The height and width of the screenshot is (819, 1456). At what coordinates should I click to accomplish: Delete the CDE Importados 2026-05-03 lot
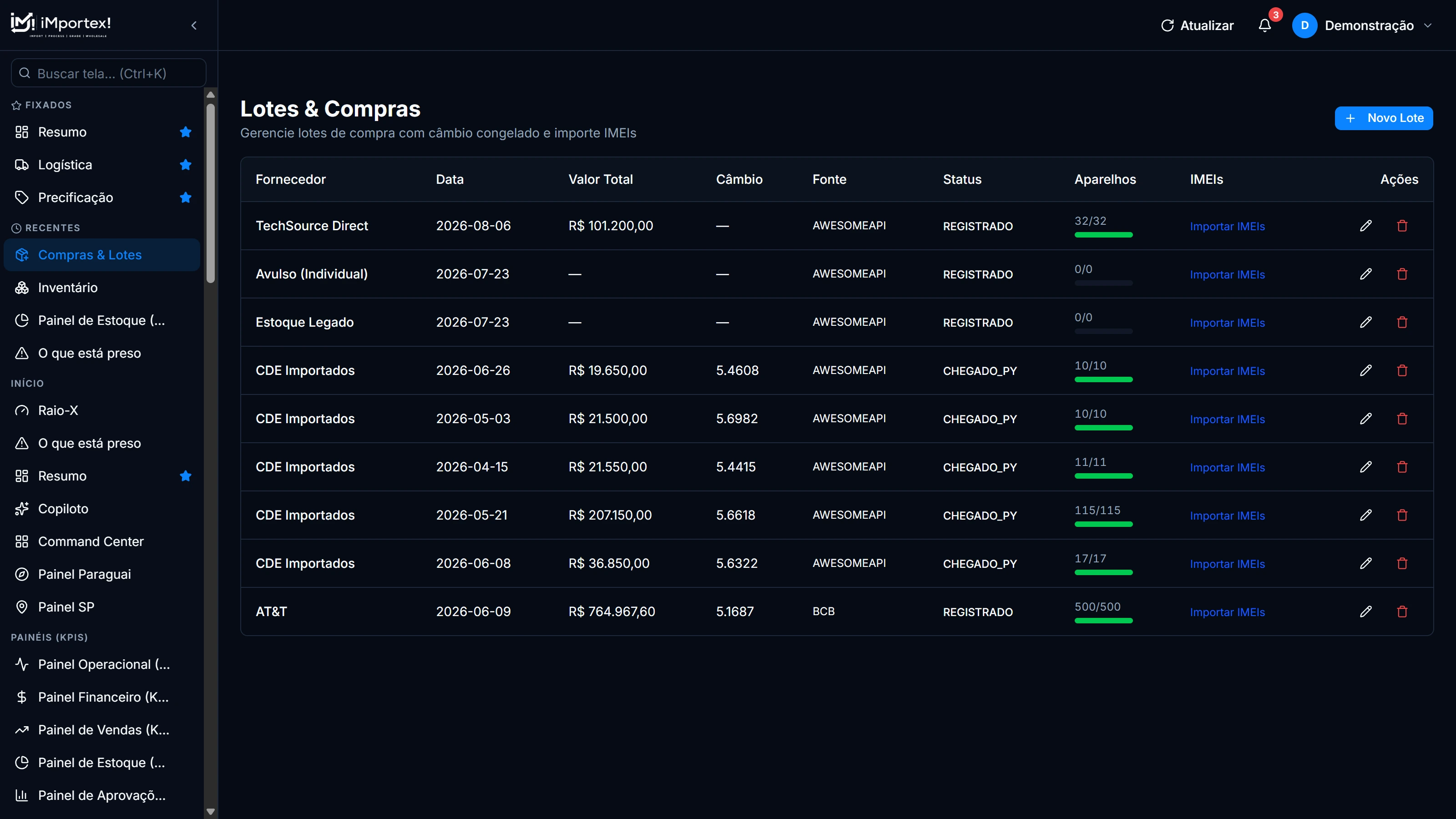pos(1402,419)
